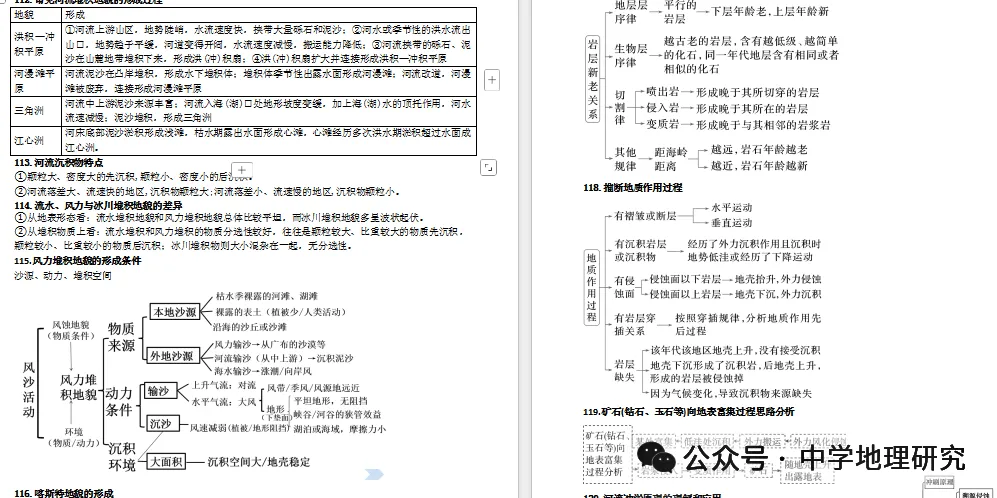Click the branch text "水平运动"

[732, 208]
